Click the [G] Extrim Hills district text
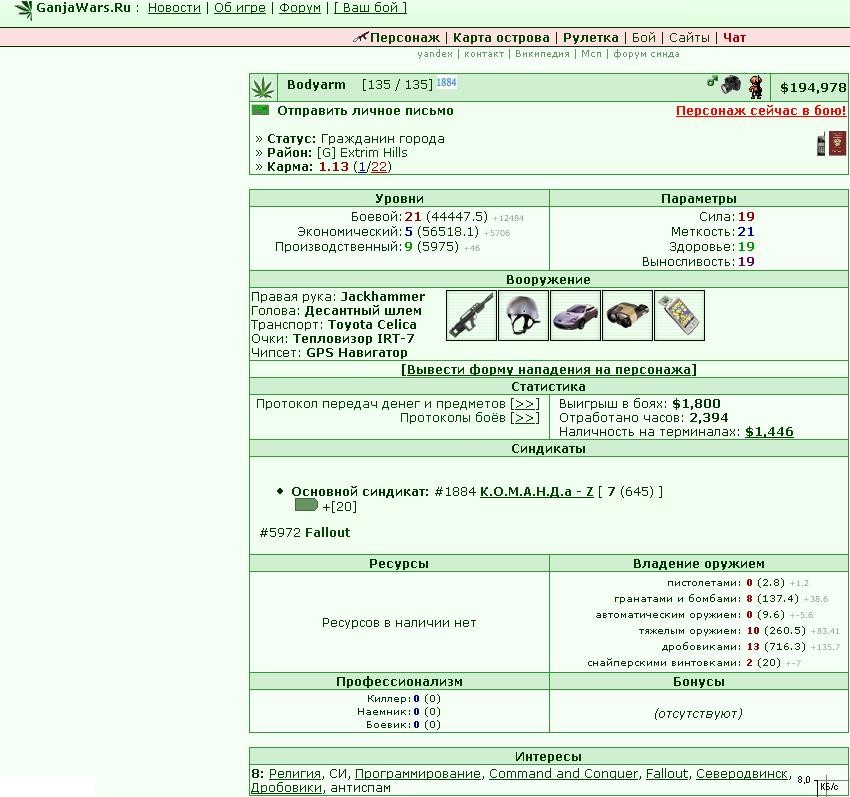850x797 pixels. 362,153
